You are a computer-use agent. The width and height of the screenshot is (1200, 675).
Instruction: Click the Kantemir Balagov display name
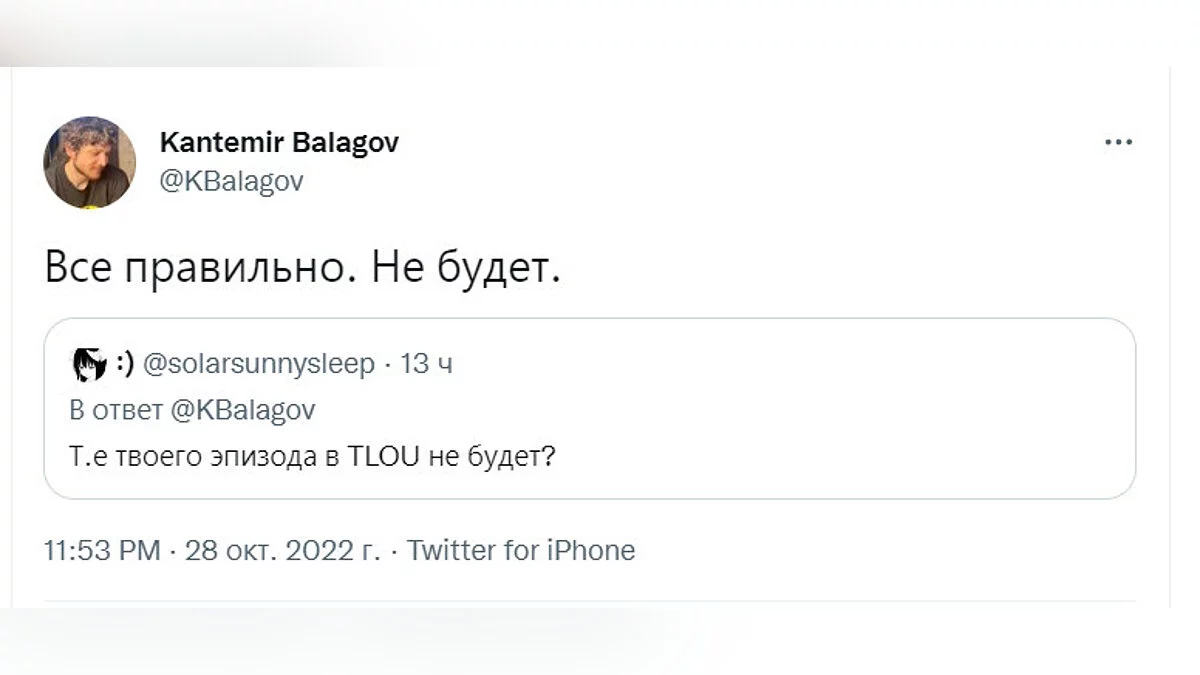click(x=279, y=142)
